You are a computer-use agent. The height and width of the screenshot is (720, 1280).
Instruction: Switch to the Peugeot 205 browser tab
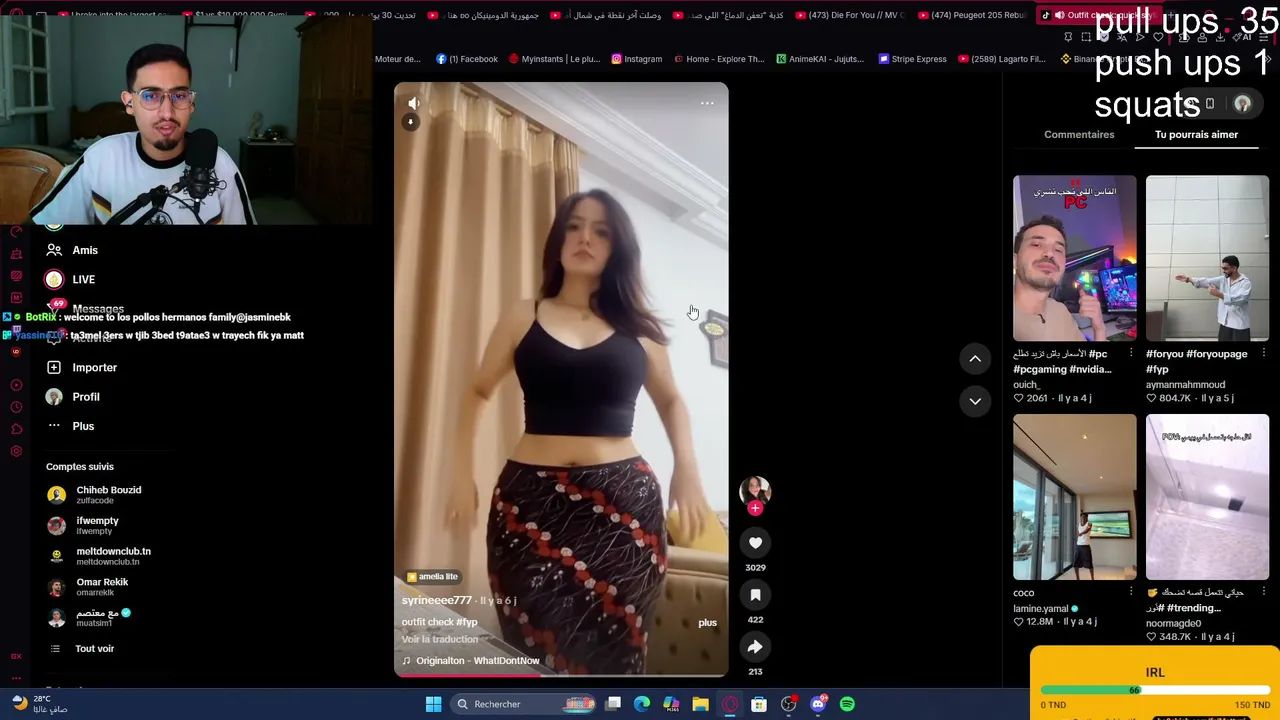pyautogui.click(x=972, y=15)
